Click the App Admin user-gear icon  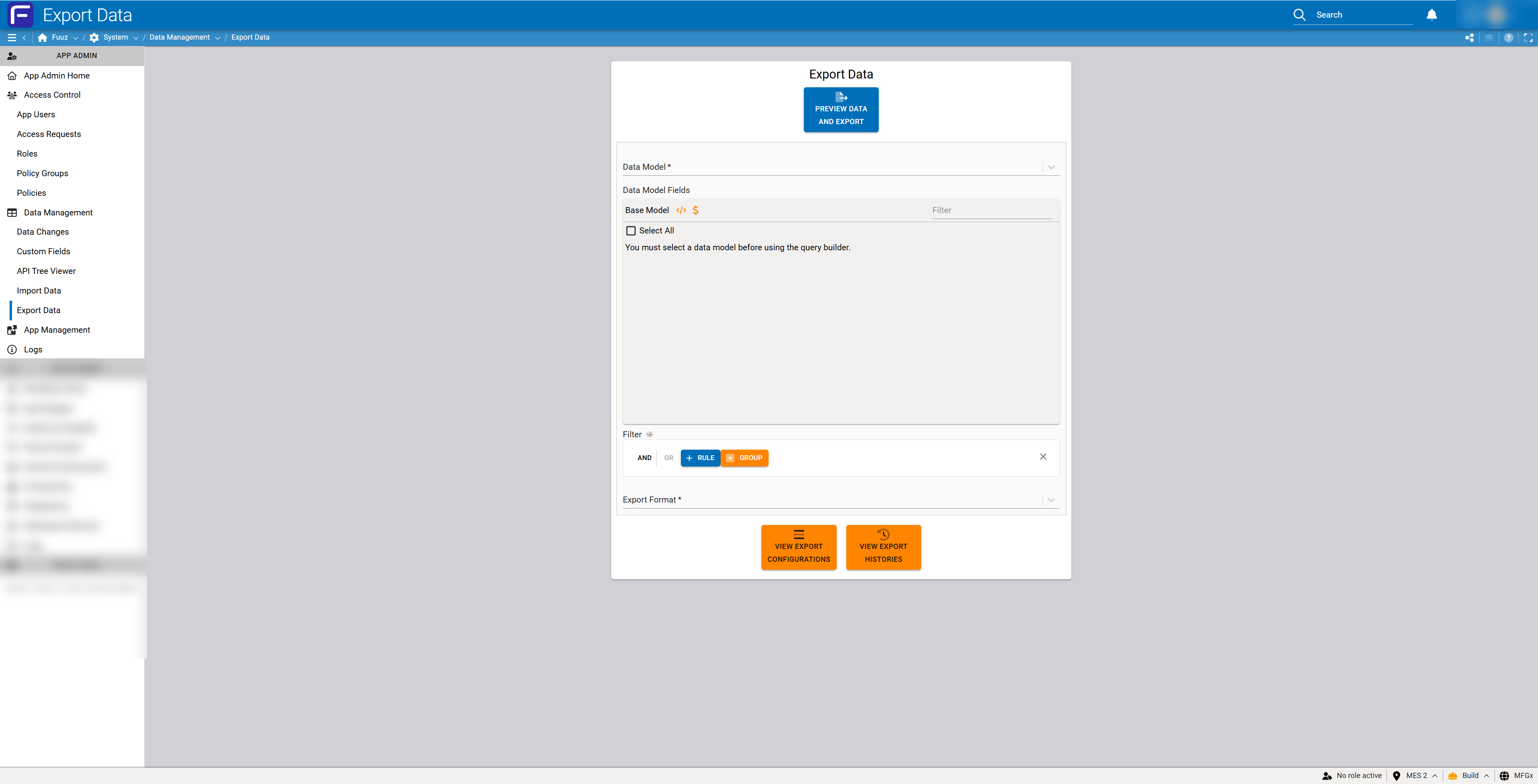pos(12,56)
